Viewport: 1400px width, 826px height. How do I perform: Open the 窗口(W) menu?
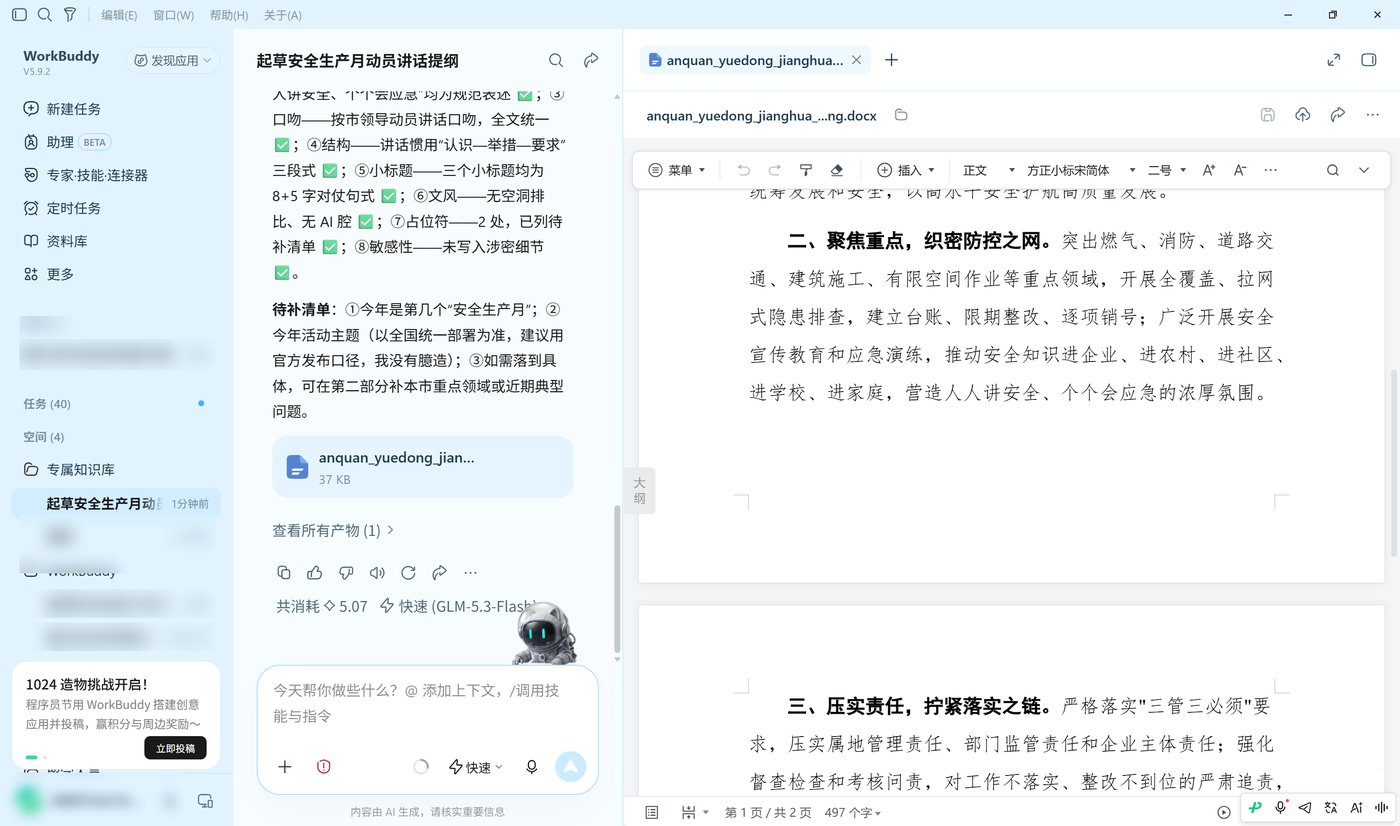[174, 15]
